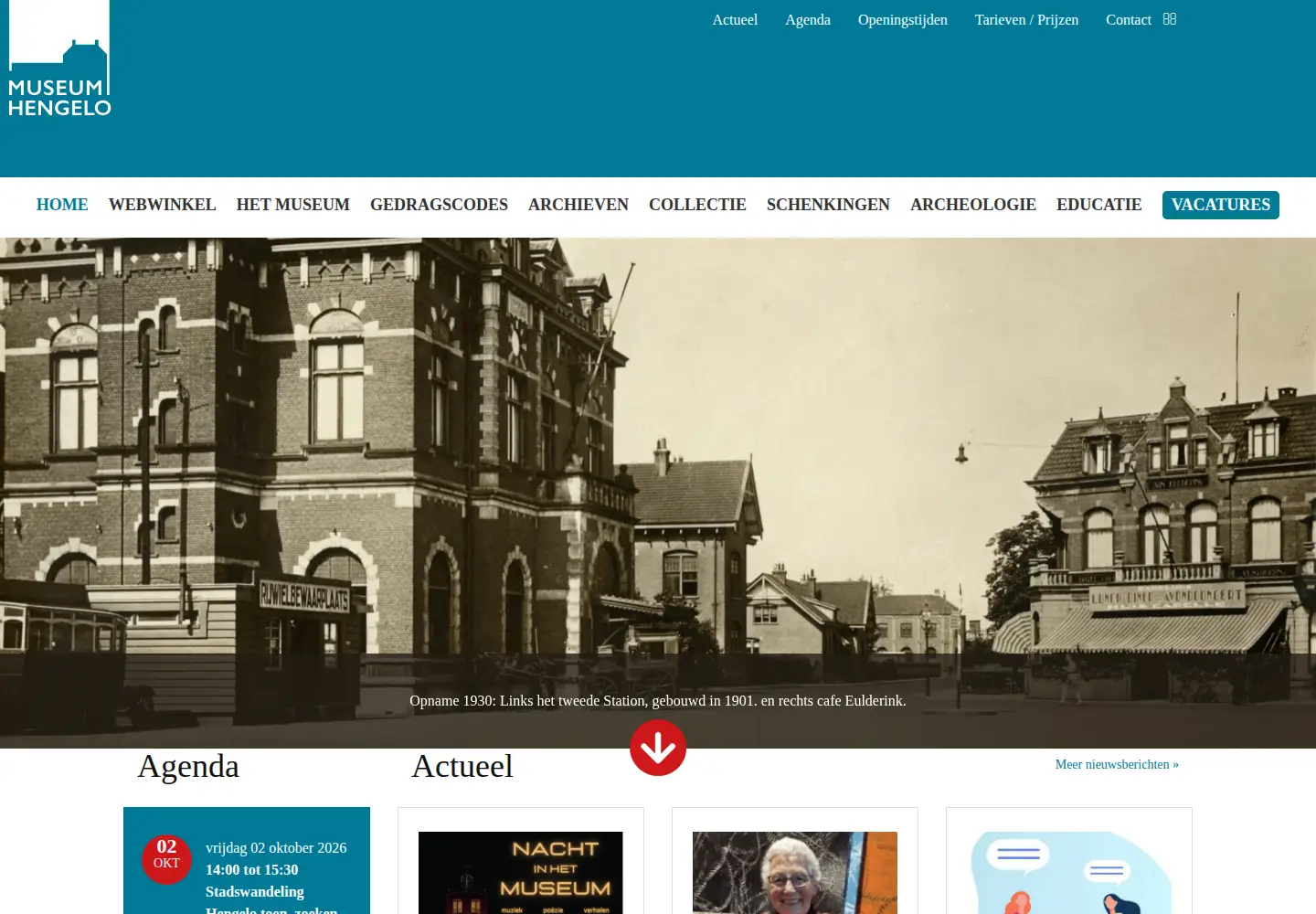This screenshot has width=1316, height=914.
Task: Open the Stadswandeling agenda item
Action: coord(255,892)
